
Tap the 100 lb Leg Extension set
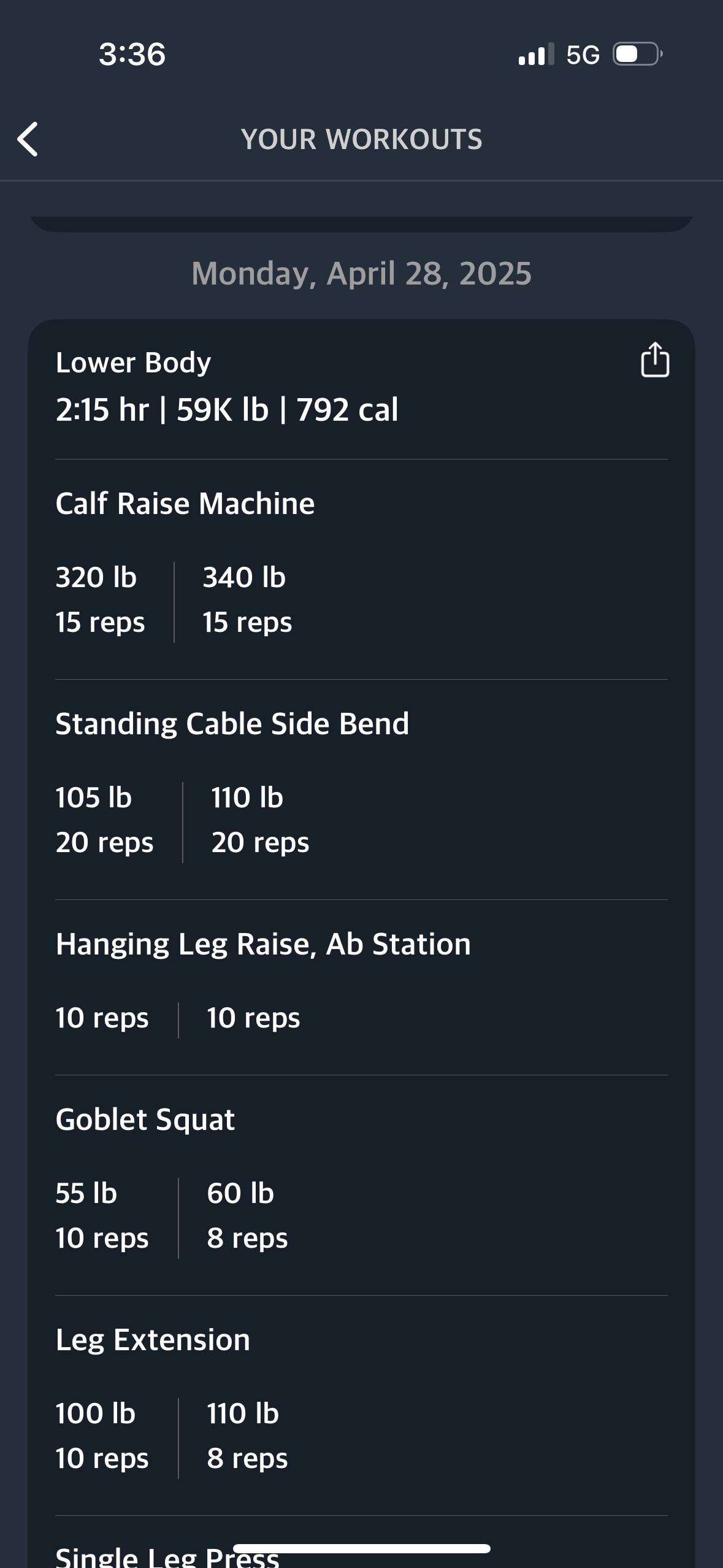102,1435
